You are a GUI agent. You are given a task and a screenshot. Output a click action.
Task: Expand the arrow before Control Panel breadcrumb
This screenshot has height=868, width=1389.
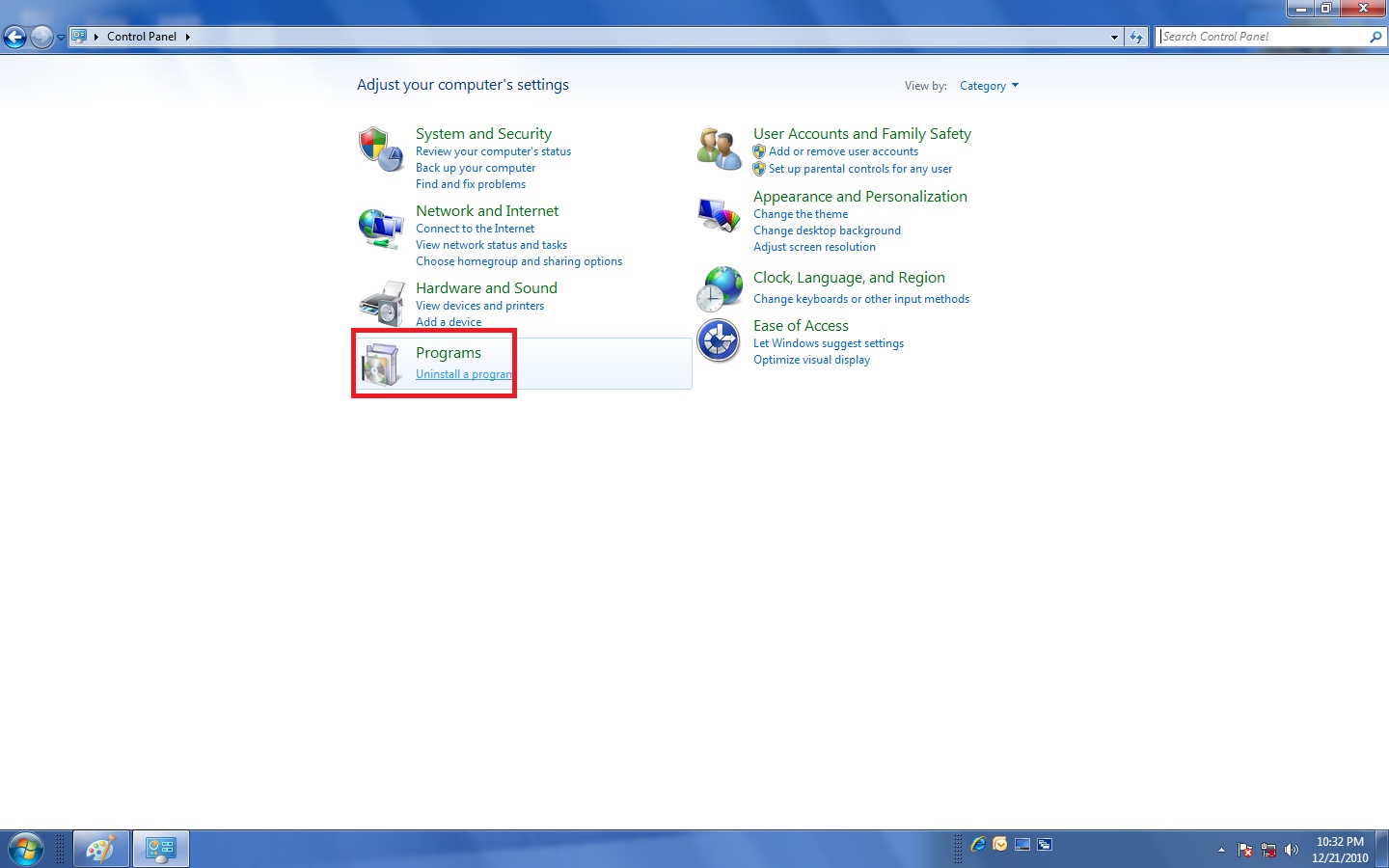tap(96, 37)
